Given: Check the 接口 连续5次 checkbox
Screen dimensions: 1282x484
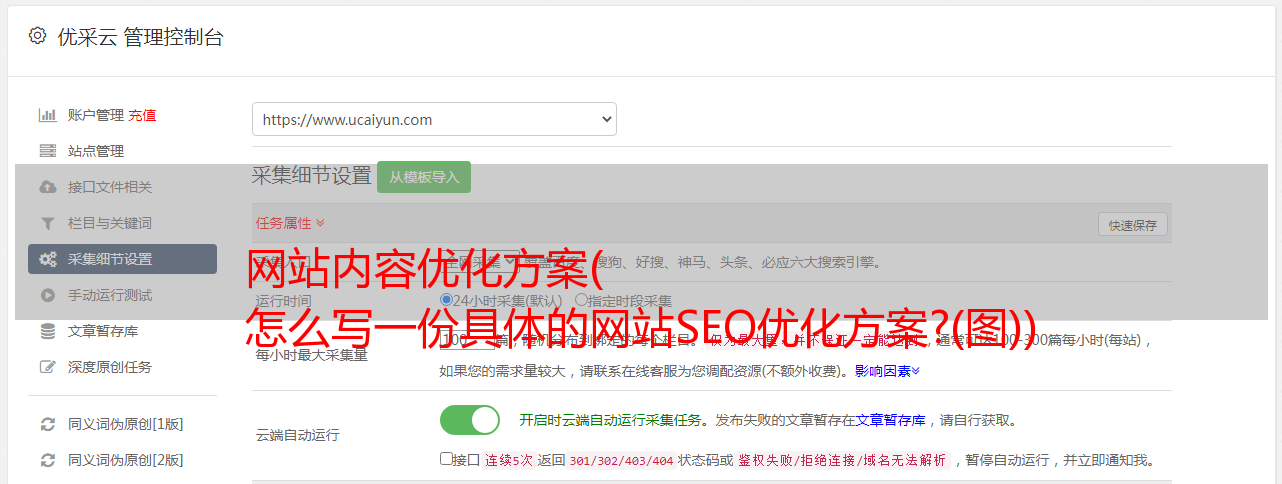Looking at the screenshot, I should pyautogui.click(x=446, y=459).
